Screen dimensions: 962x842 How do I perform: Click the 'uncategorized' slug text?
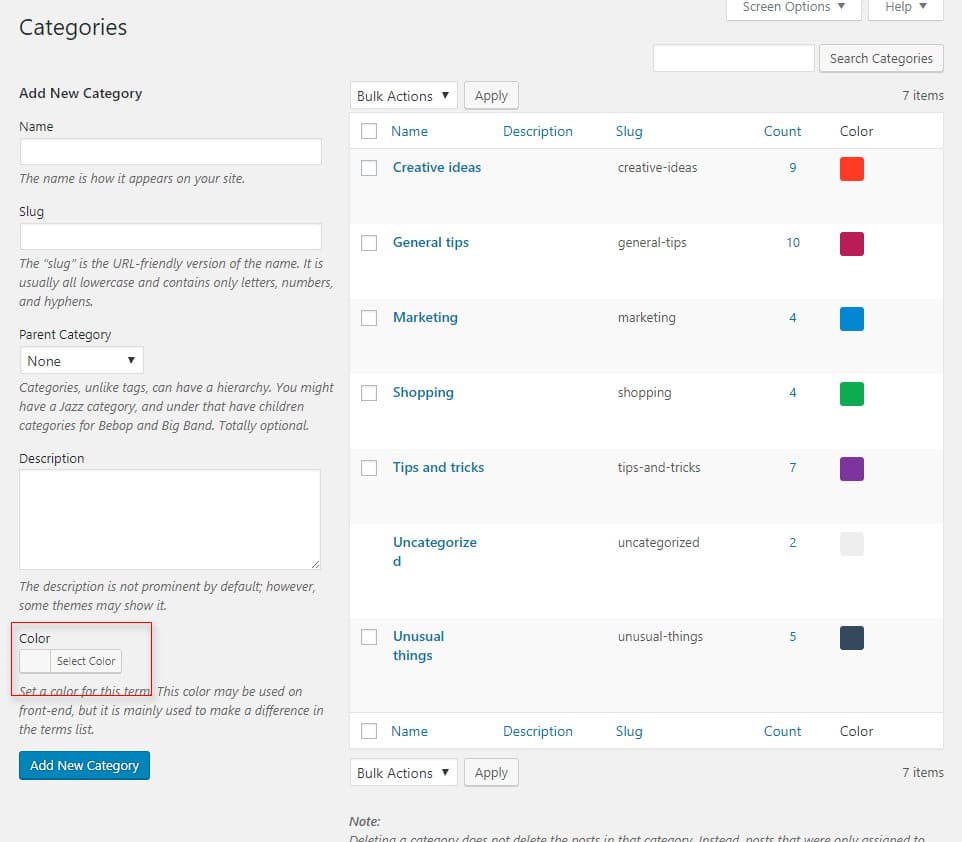[658, 543]
